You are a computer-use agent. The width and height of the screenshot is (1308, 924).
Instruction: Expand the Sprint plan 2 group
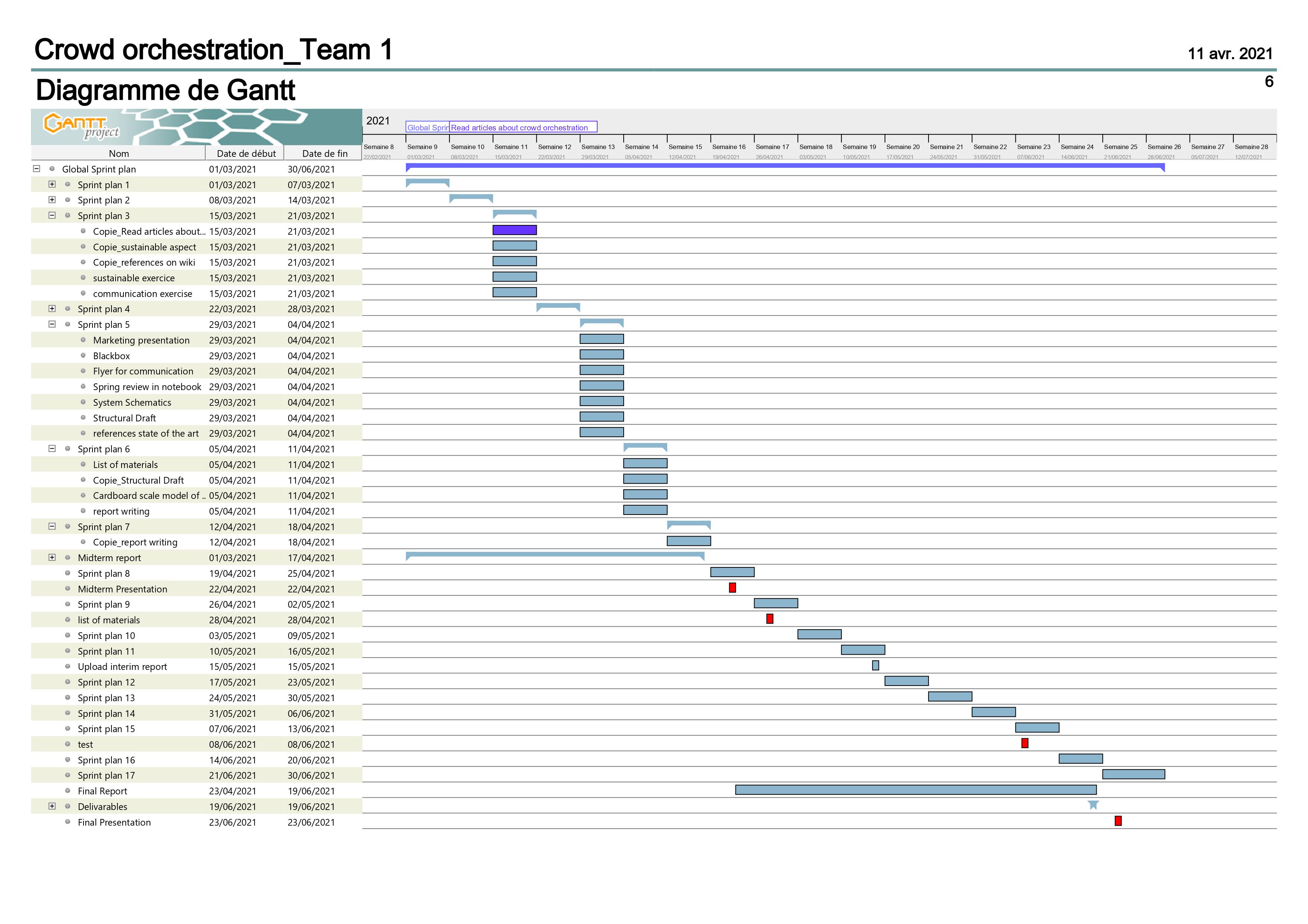coord(52,200)
